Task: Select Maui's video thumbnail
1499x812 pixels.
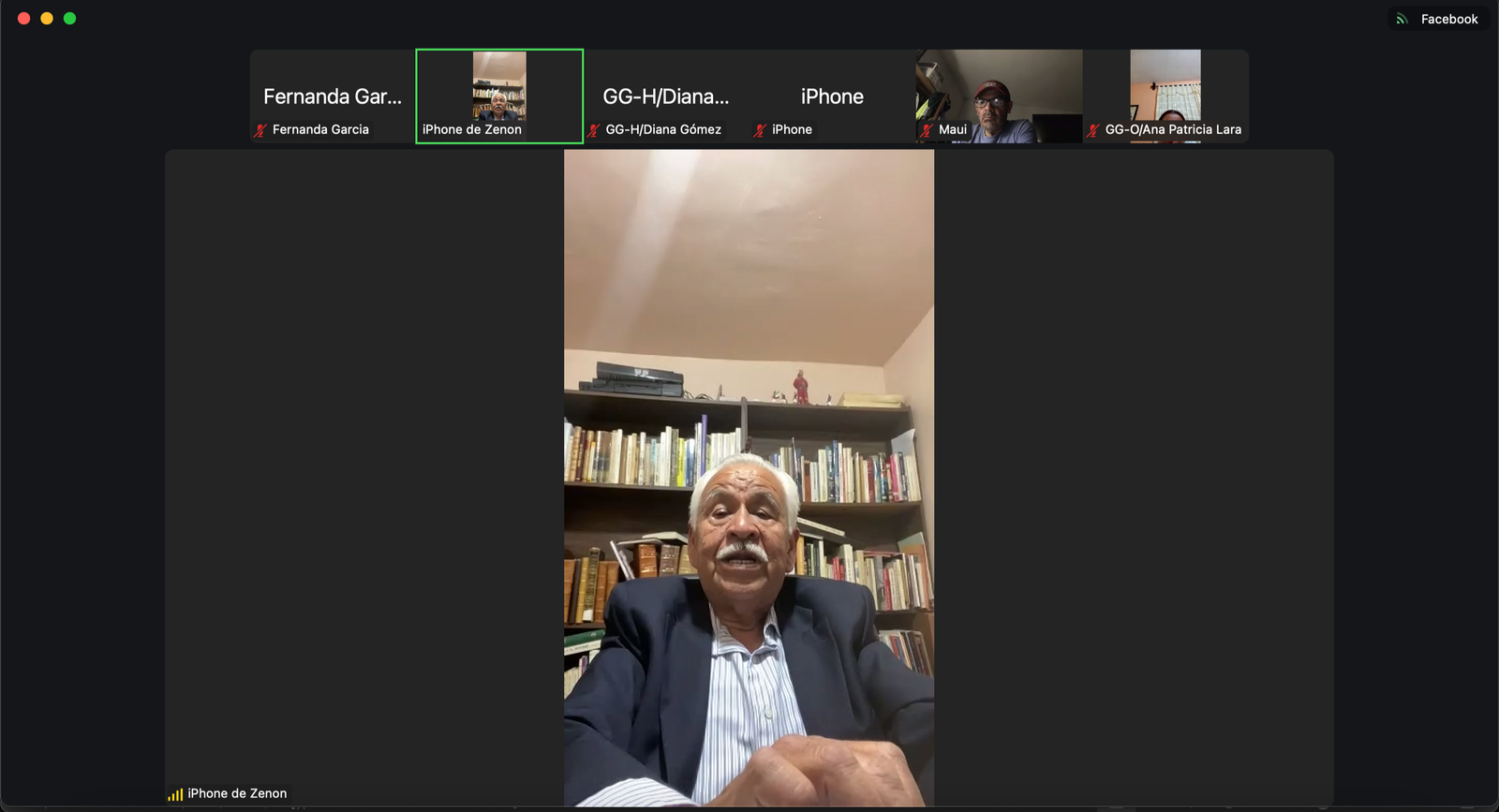Action: 999,96
